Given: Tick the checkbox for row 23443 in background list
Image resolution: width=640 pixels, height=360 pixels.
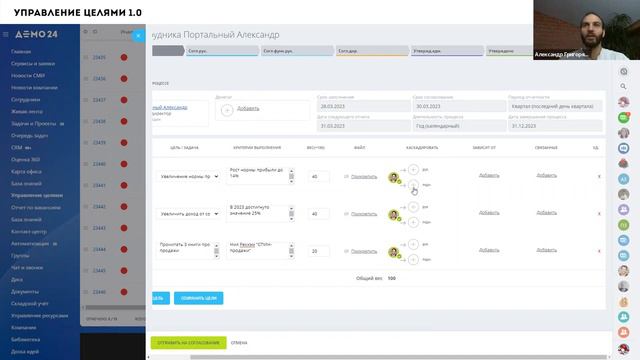Looking at the screenshot, I should 86,228.
